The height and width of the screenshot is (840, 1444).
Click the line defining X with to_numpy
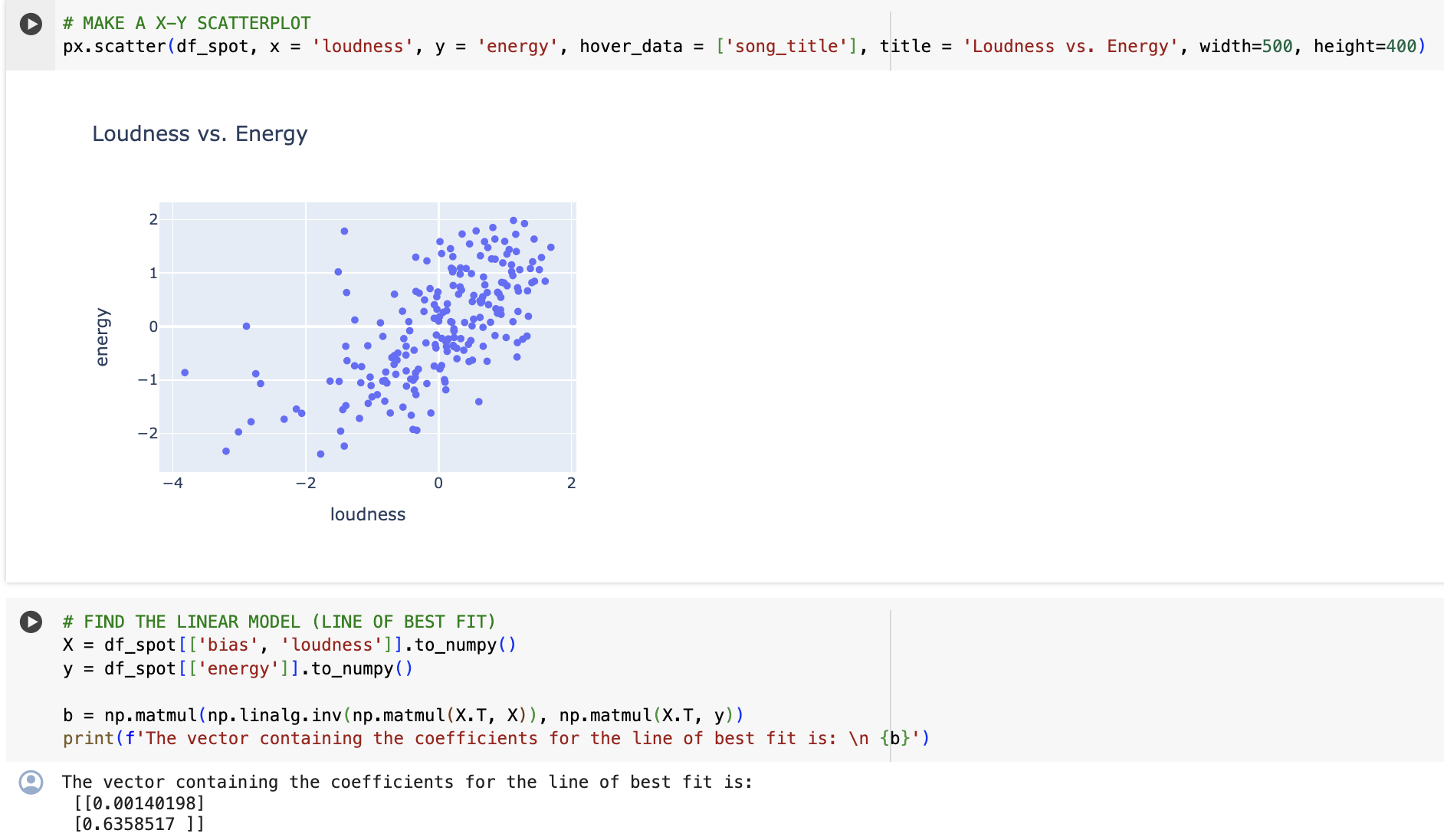pyautogui.click(x=290, y=645)
